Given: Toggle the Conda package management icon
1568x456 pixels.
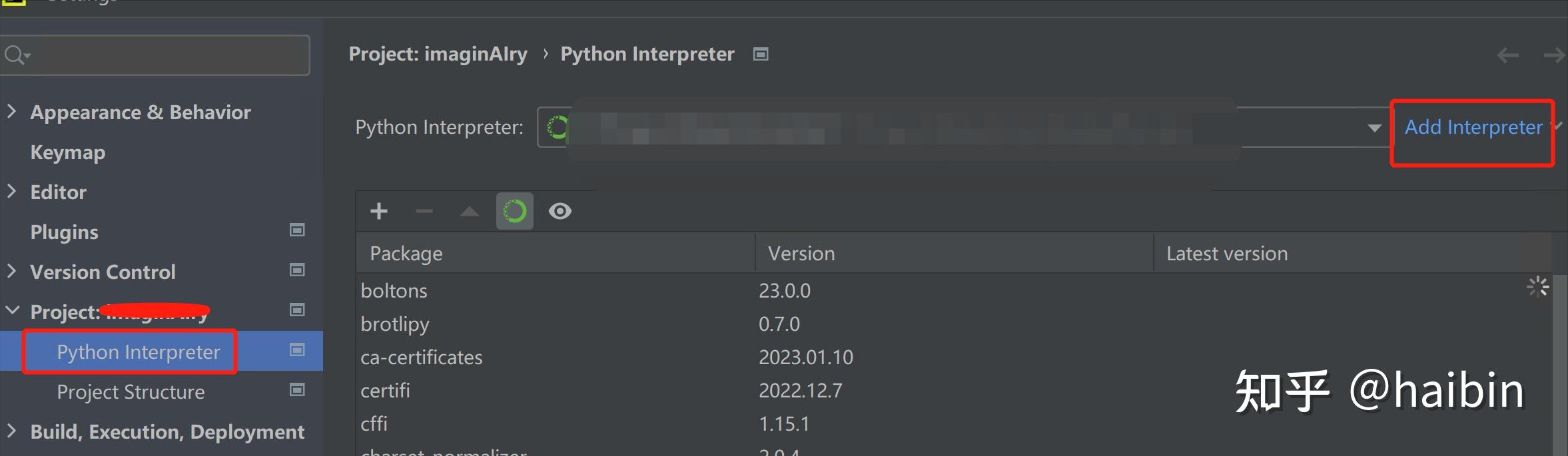Looking at the screenshot, I should point(515,211).
